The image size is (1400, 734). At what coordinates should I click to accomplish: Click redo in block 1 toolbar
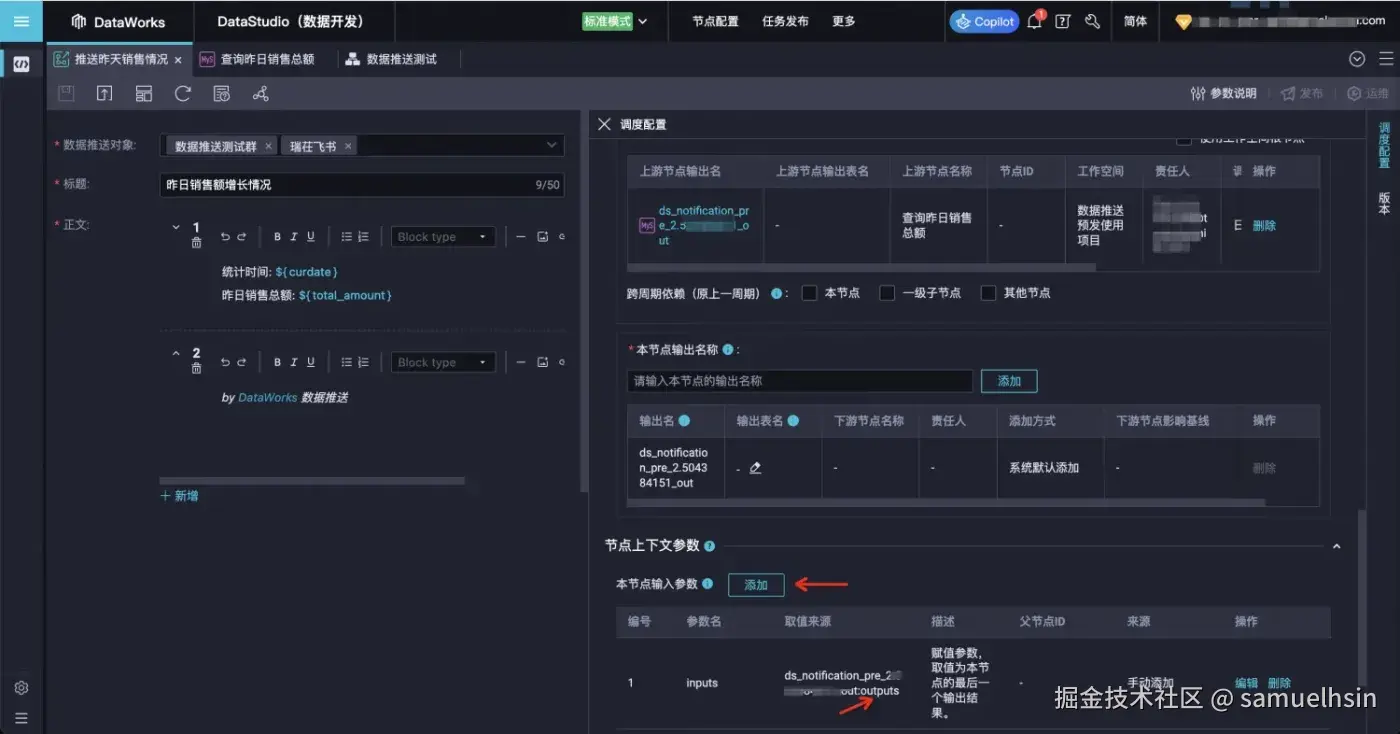[x=241, y=237]
